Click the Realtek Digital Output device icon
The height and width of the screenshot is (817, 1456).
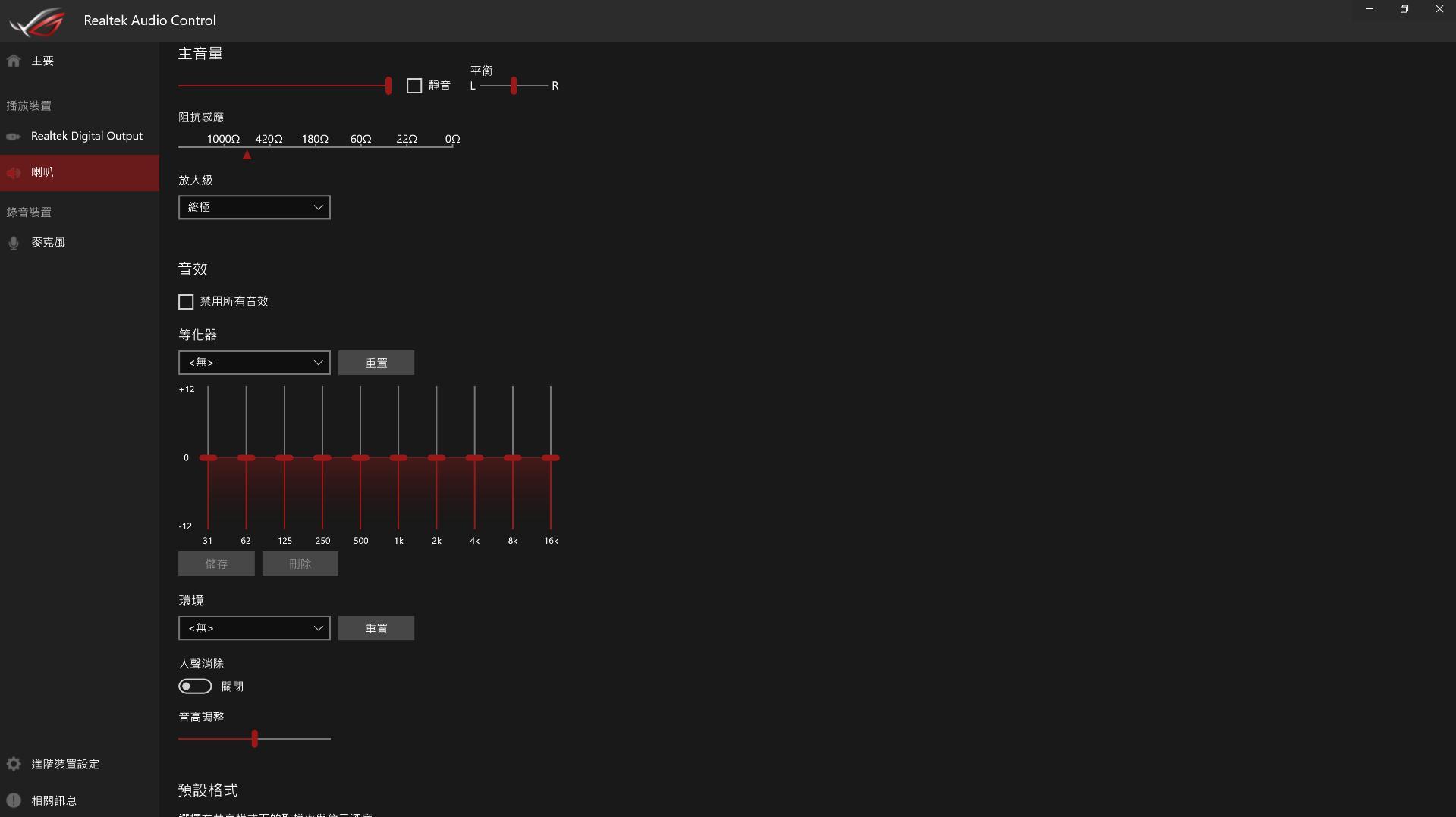(x=14, y=137)
